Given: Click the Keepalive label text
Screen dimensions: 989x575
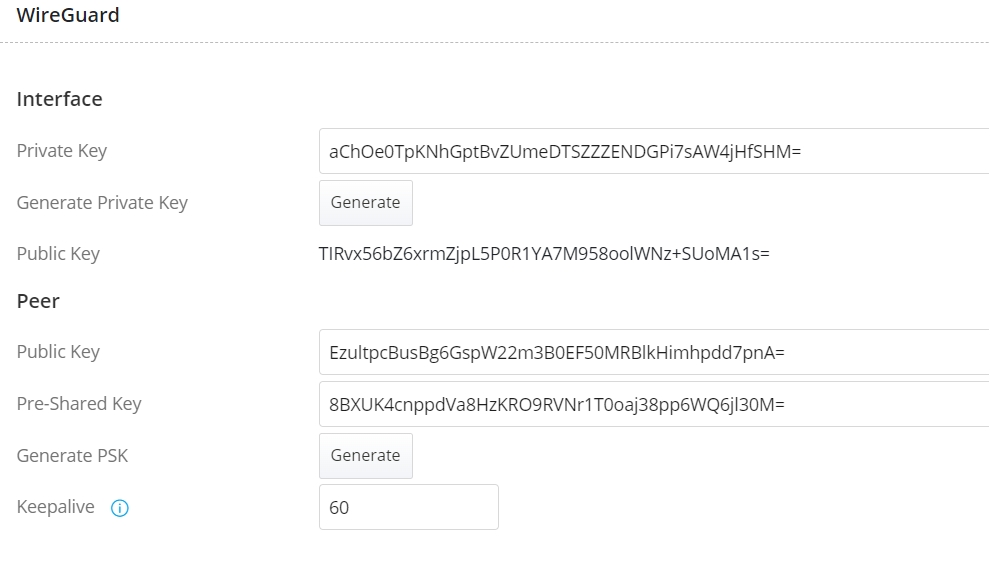Looking at the screenshot, I should coord(56,507).
